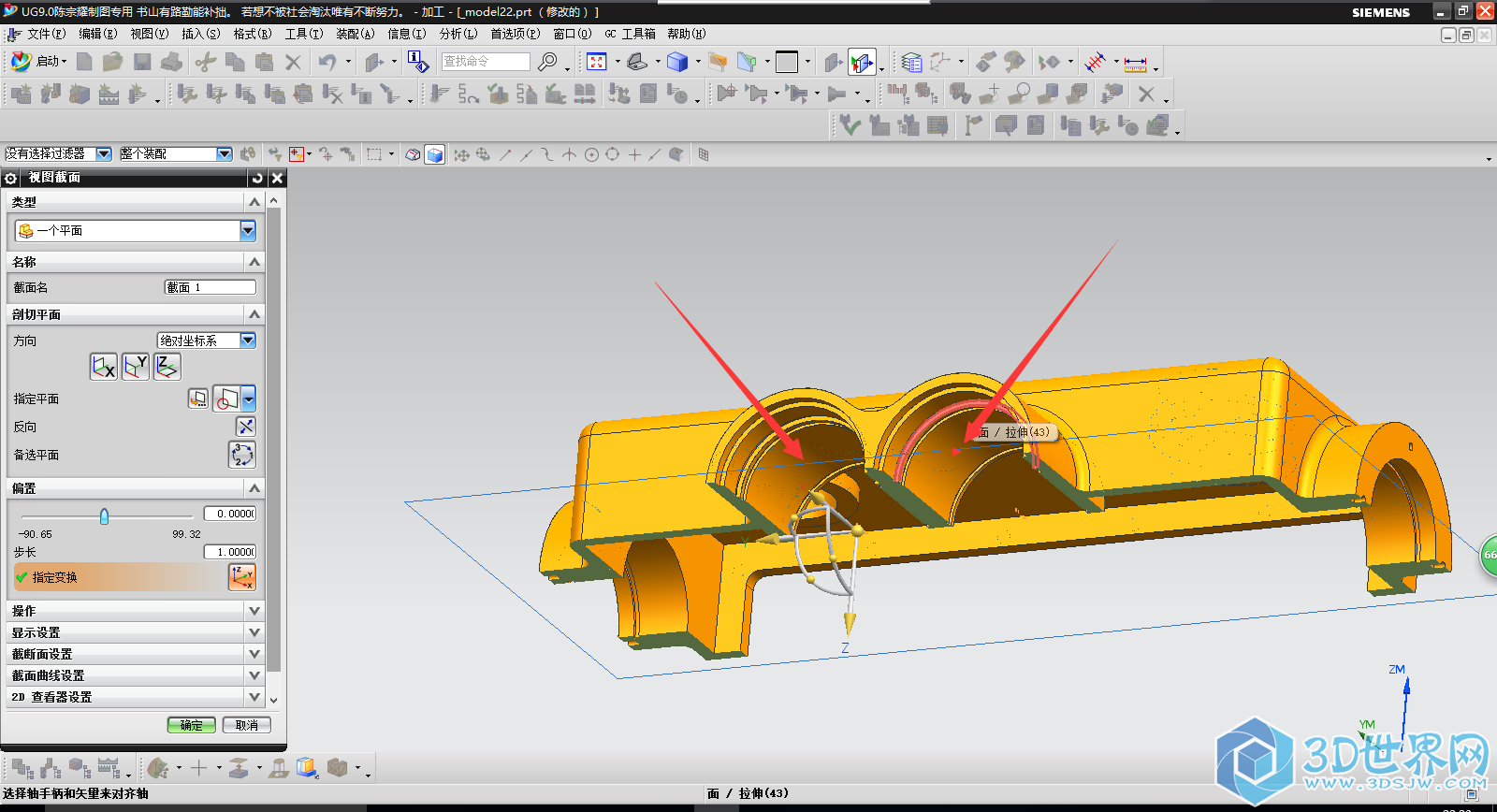Toggle the snap Existing Point icon
Screen dimensions: 1497x812
coord(634,154)
